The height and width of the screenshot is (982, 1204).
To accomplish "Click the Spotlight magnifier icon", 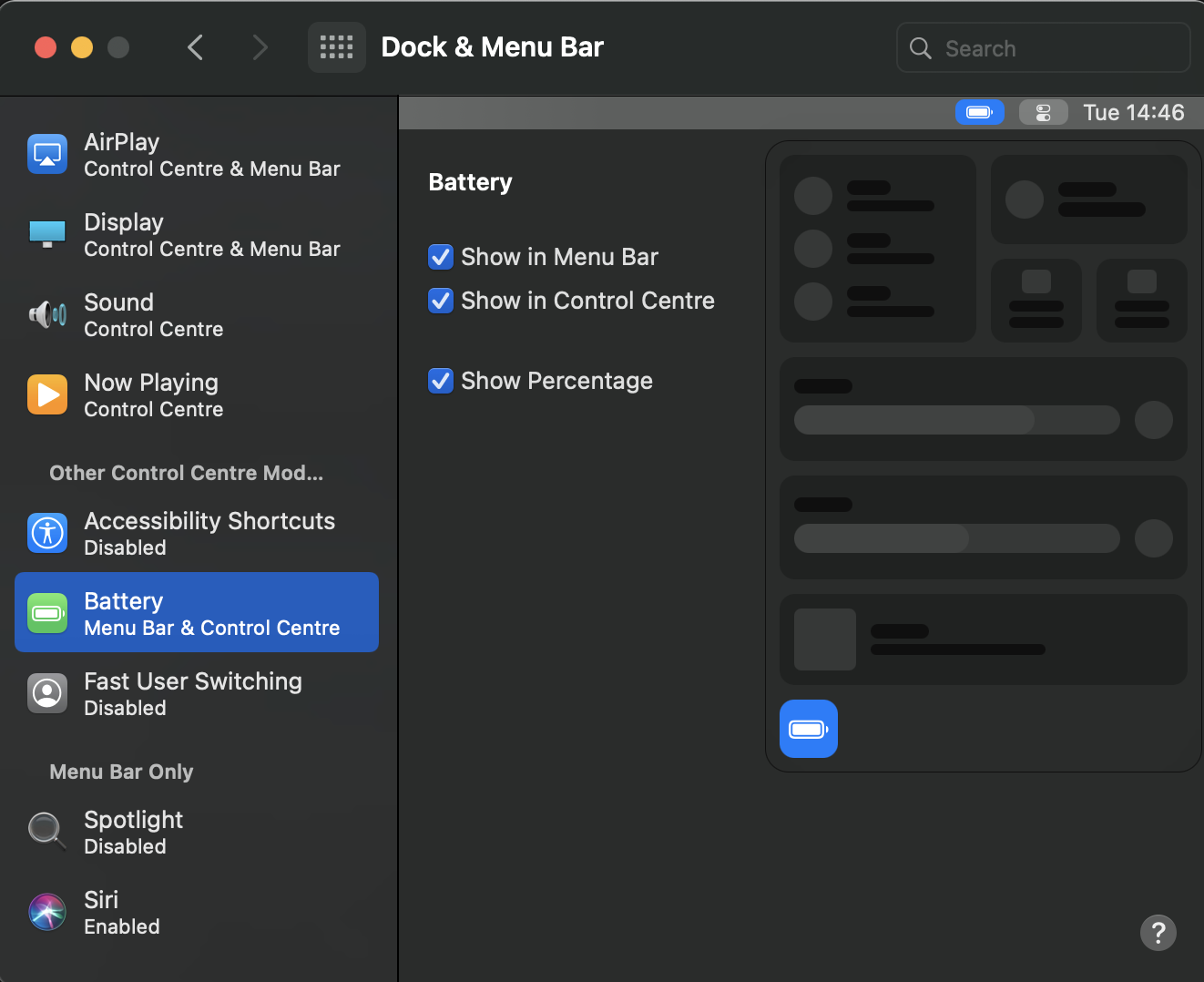I will (47, 832).
